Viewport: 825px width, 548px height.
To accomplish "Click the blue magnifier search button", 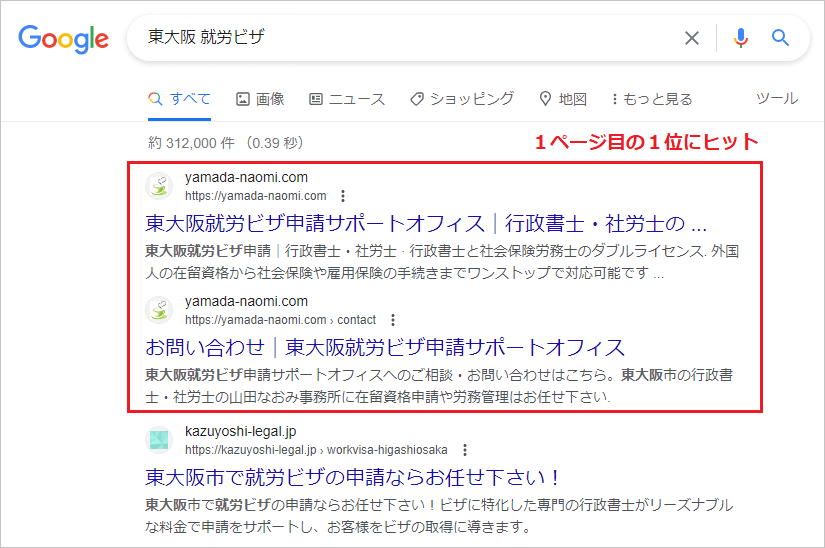I will 780,38.
